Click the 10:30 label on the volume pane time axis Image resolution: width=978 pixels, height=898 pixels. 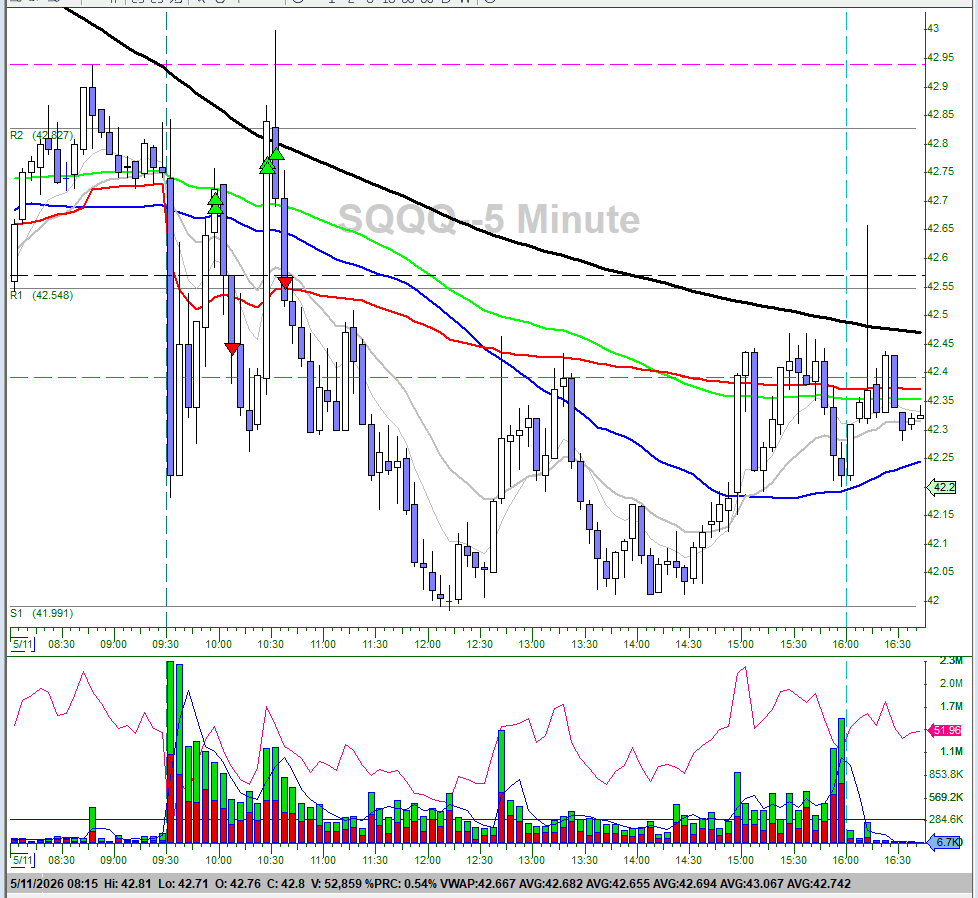click(x=270, y=861)
